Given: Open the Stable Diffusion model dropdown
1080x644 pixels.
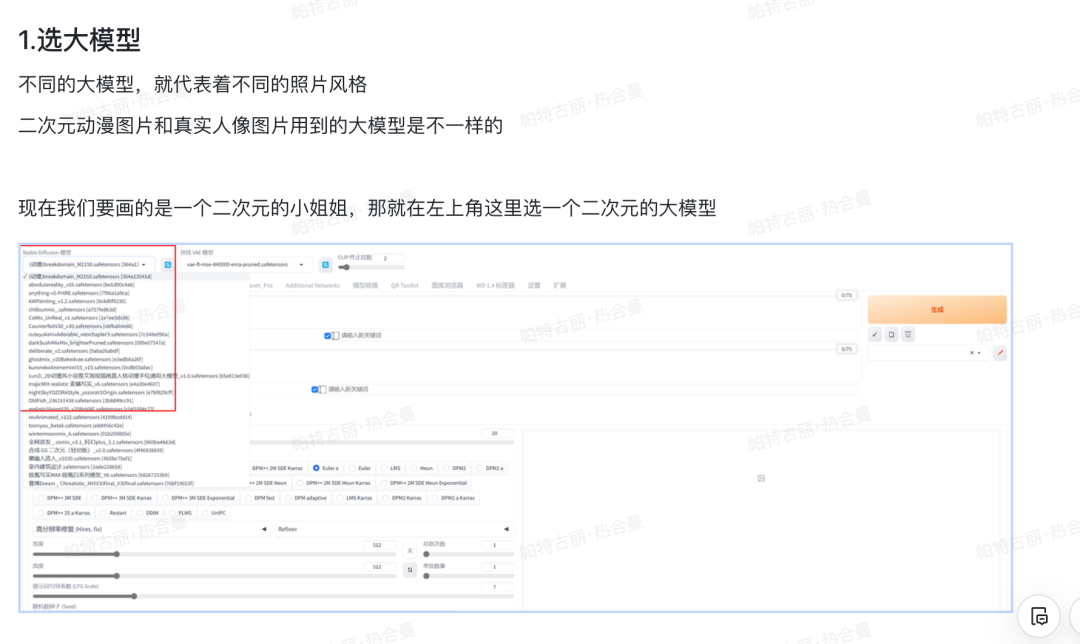Looking at the screenshot, I should [x=87, y=264].
